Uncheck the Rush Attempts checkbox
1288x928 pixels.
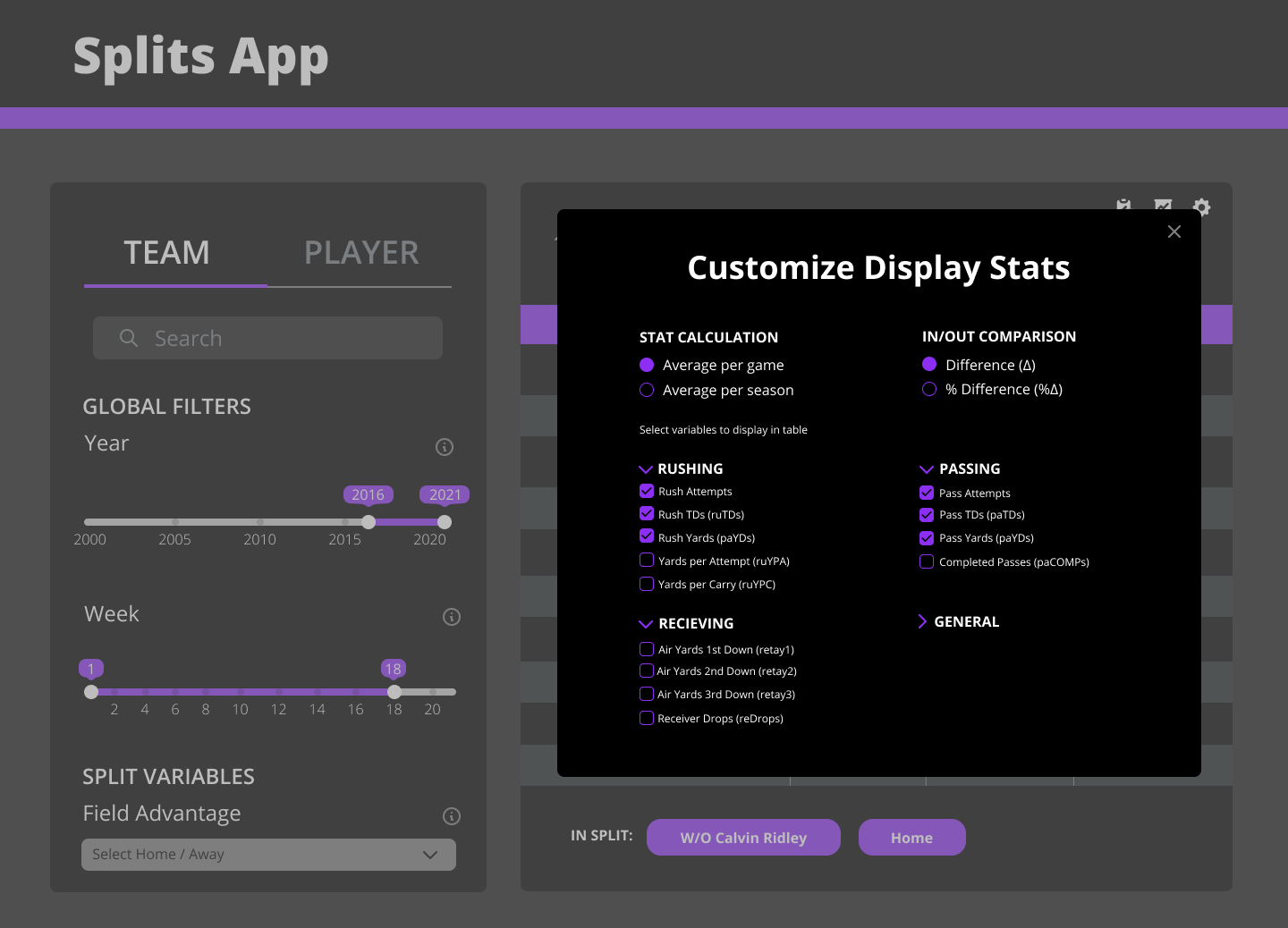[647, 491]
